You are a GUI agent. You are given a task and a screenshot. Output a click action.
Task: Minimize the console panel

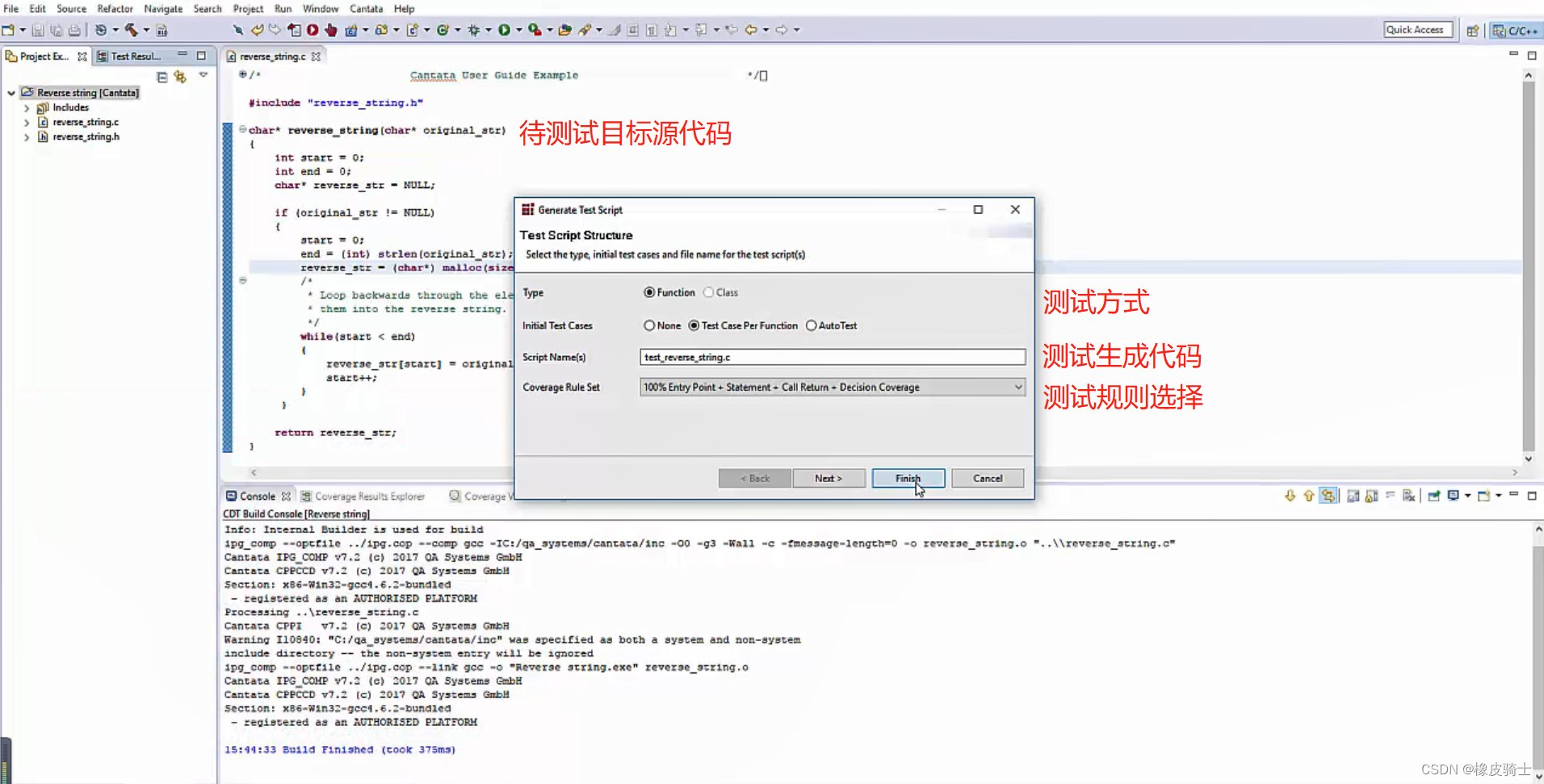1513,494
